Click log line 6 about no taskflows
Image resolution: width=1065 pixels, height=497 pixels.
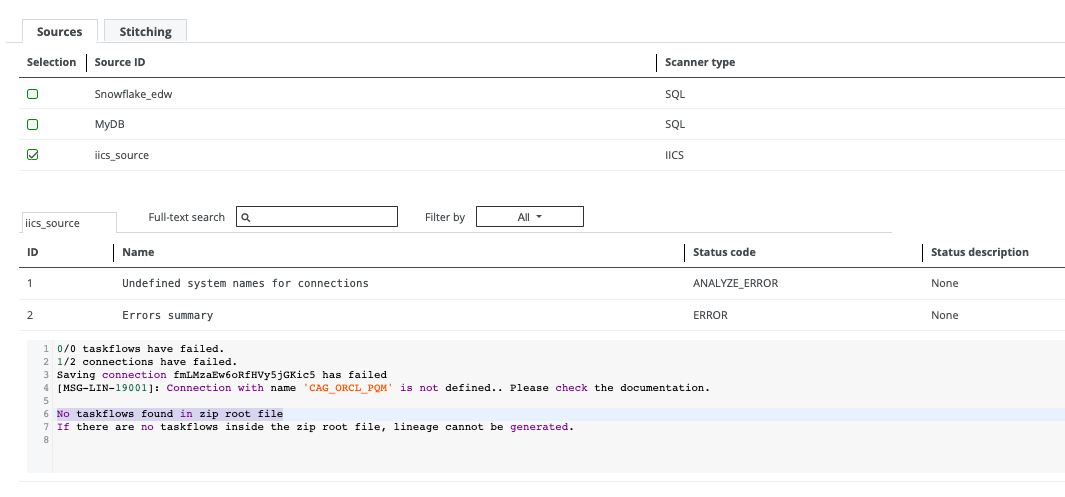pyautogui.click(x=170, y=414)
